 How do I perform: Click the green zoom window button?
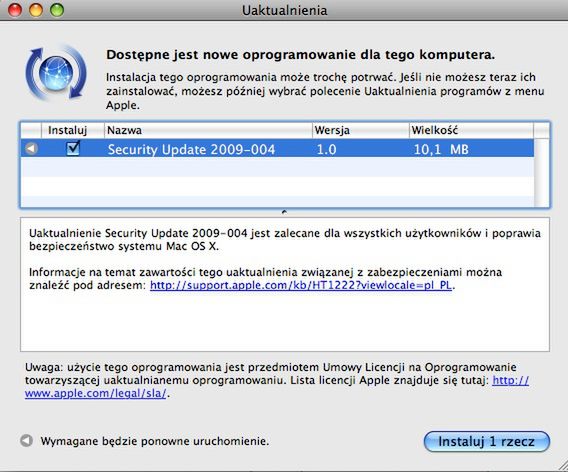pyautogui.click(x=57, y=10)
